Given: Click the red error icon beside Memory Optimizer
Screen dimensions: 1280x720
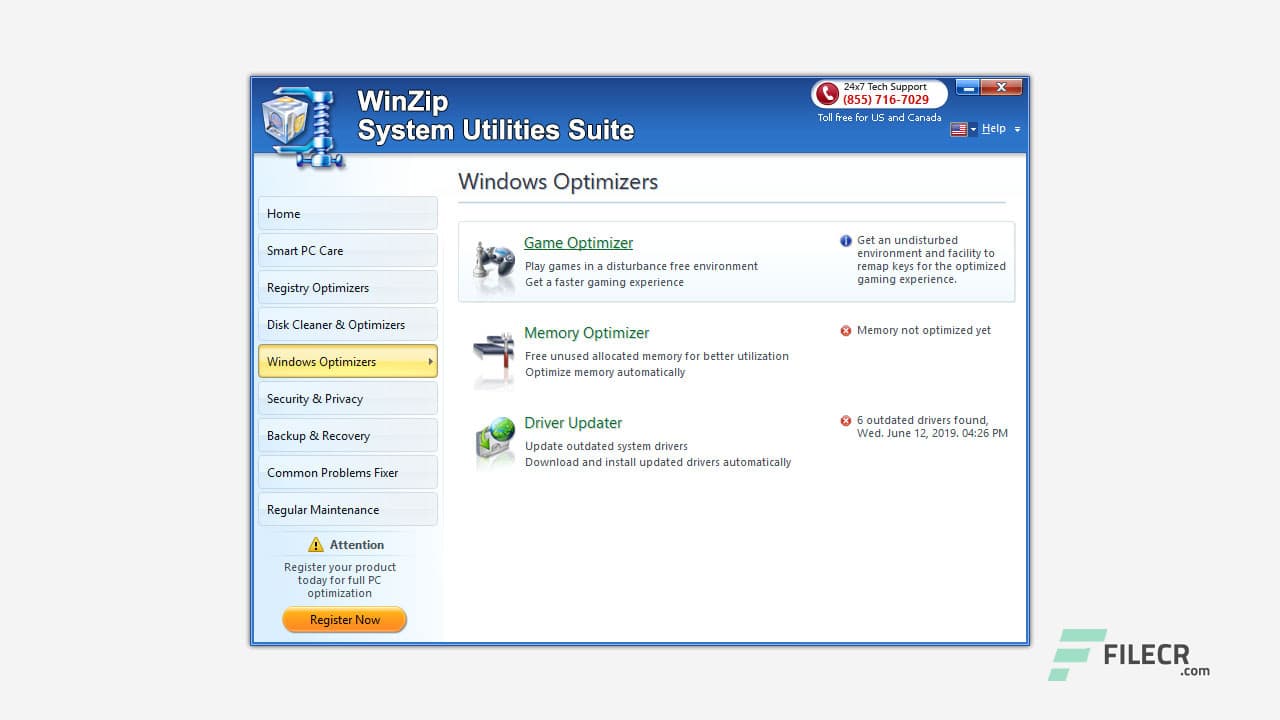Looking at the screenshot, I should pos(844,330).
